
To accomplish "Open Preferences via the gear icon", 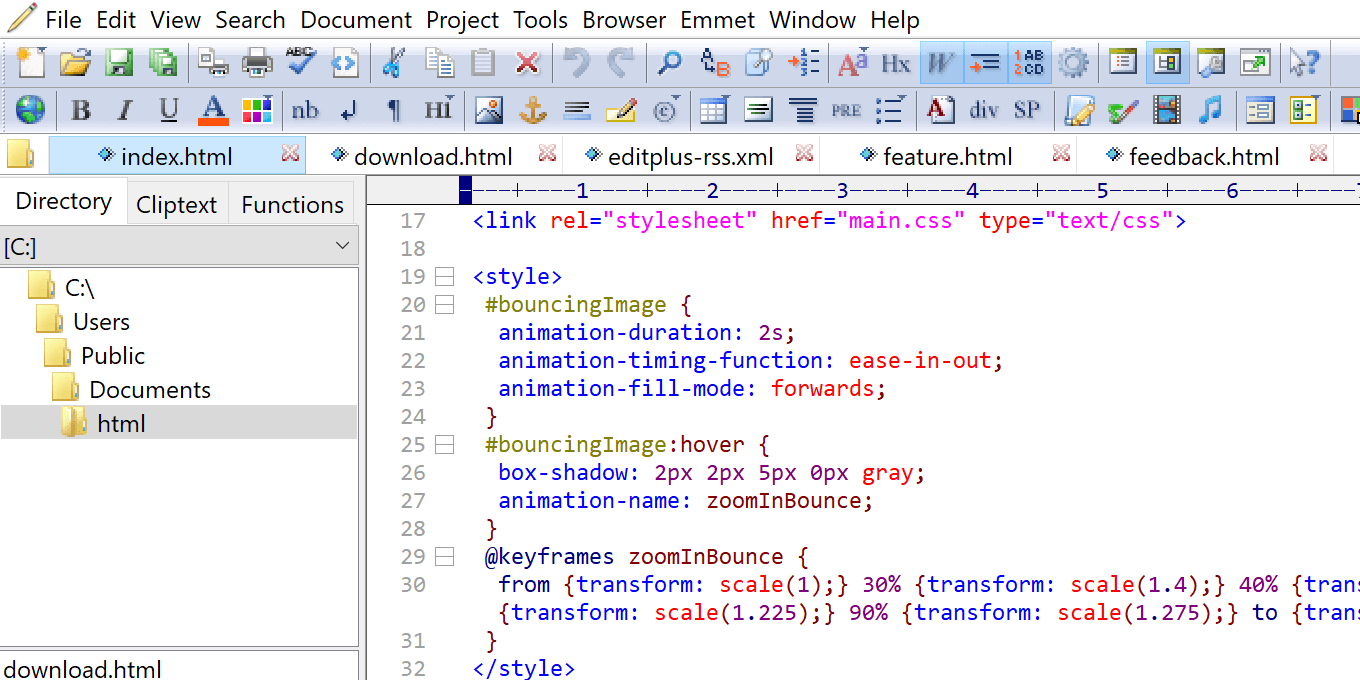I will (1073, 62).
